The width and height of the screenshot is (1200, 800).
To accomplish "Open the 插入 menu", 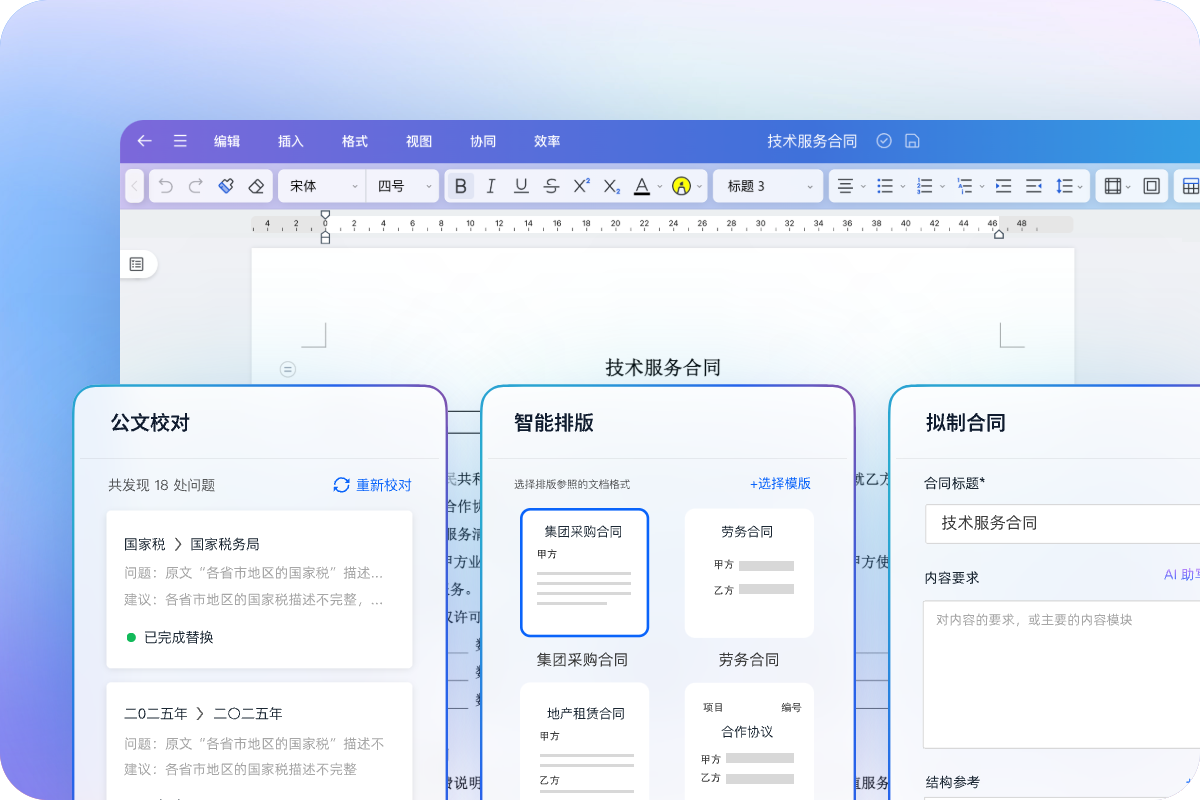I will coord(291,141).
